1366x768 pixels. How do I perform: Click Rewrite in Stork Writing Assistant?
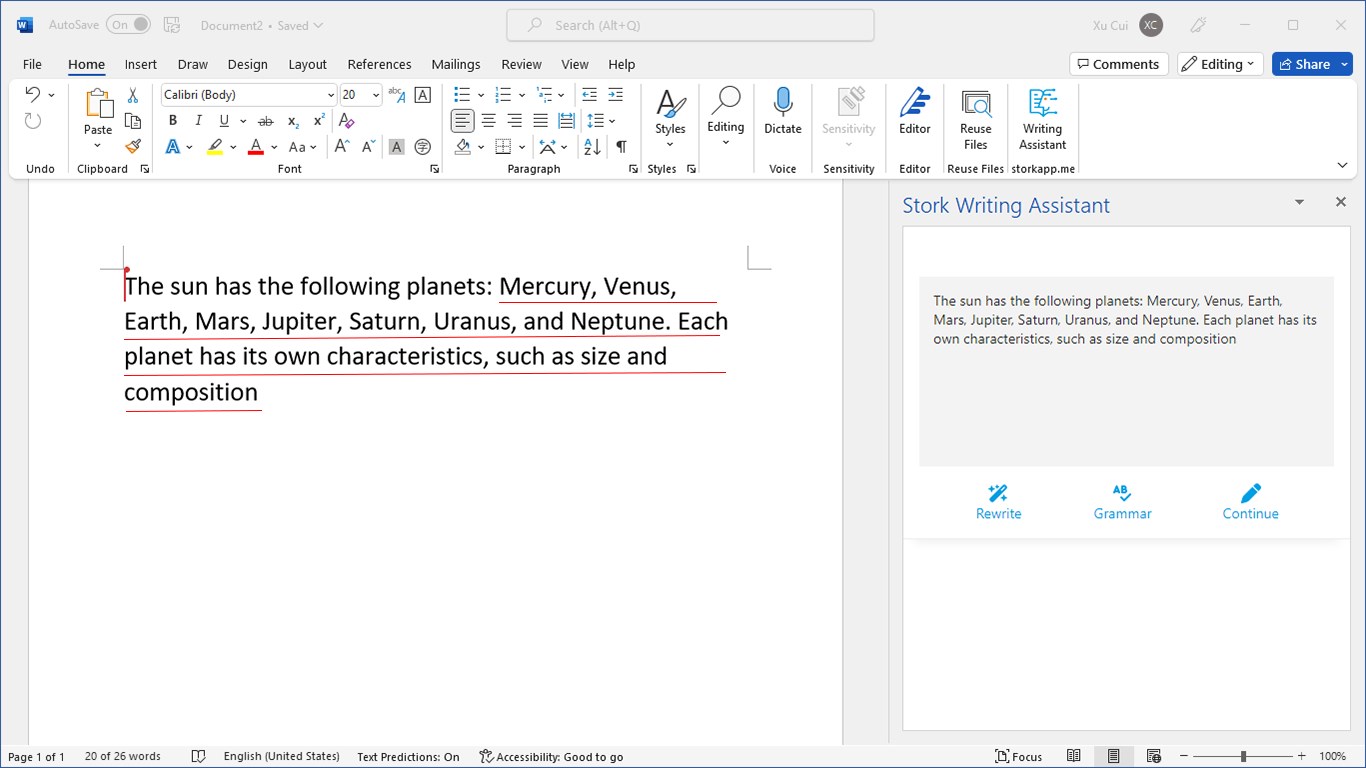(998, 502)
